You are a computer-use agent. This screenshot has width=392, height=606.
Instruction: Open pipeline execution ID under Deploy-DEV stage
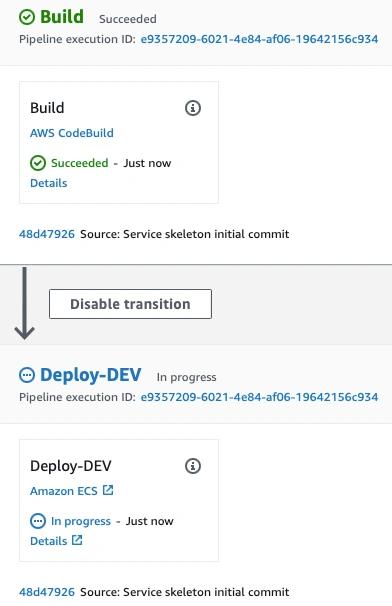pyautogui.click(x=259, y=397)
